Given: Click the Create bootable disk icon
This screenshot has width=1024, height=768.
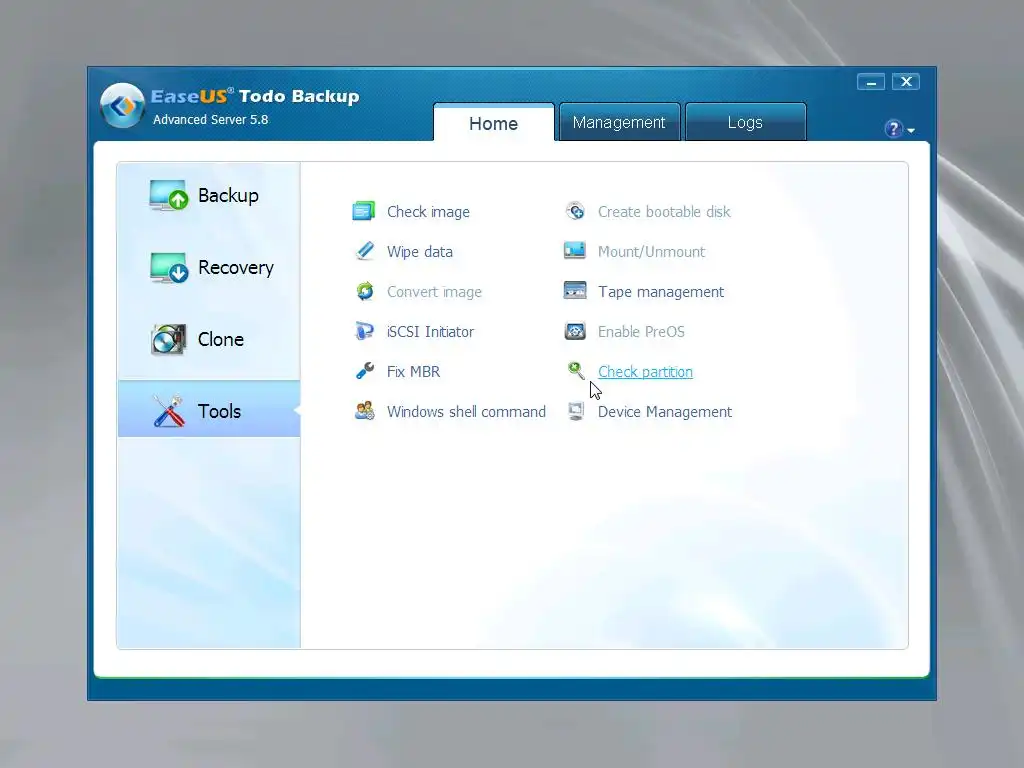Looking at the screenshot, I should (x=575, y=211).
